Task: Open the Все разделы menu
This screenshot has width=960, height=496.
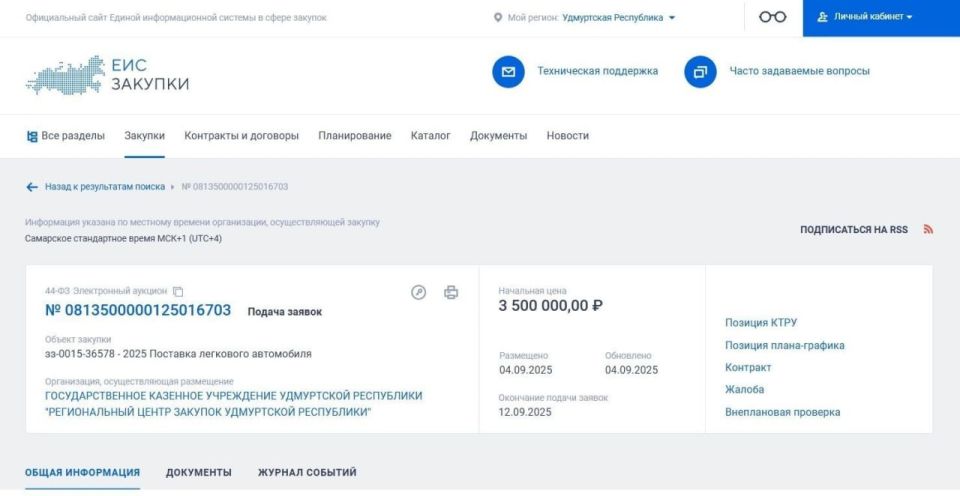Action: (65, 136)
